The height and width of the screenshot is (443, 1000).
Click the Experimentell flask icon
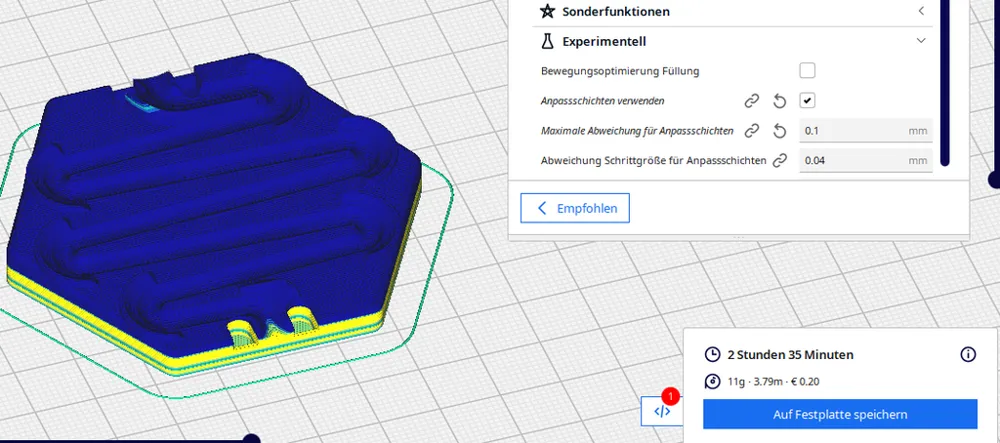coord(547,41)
